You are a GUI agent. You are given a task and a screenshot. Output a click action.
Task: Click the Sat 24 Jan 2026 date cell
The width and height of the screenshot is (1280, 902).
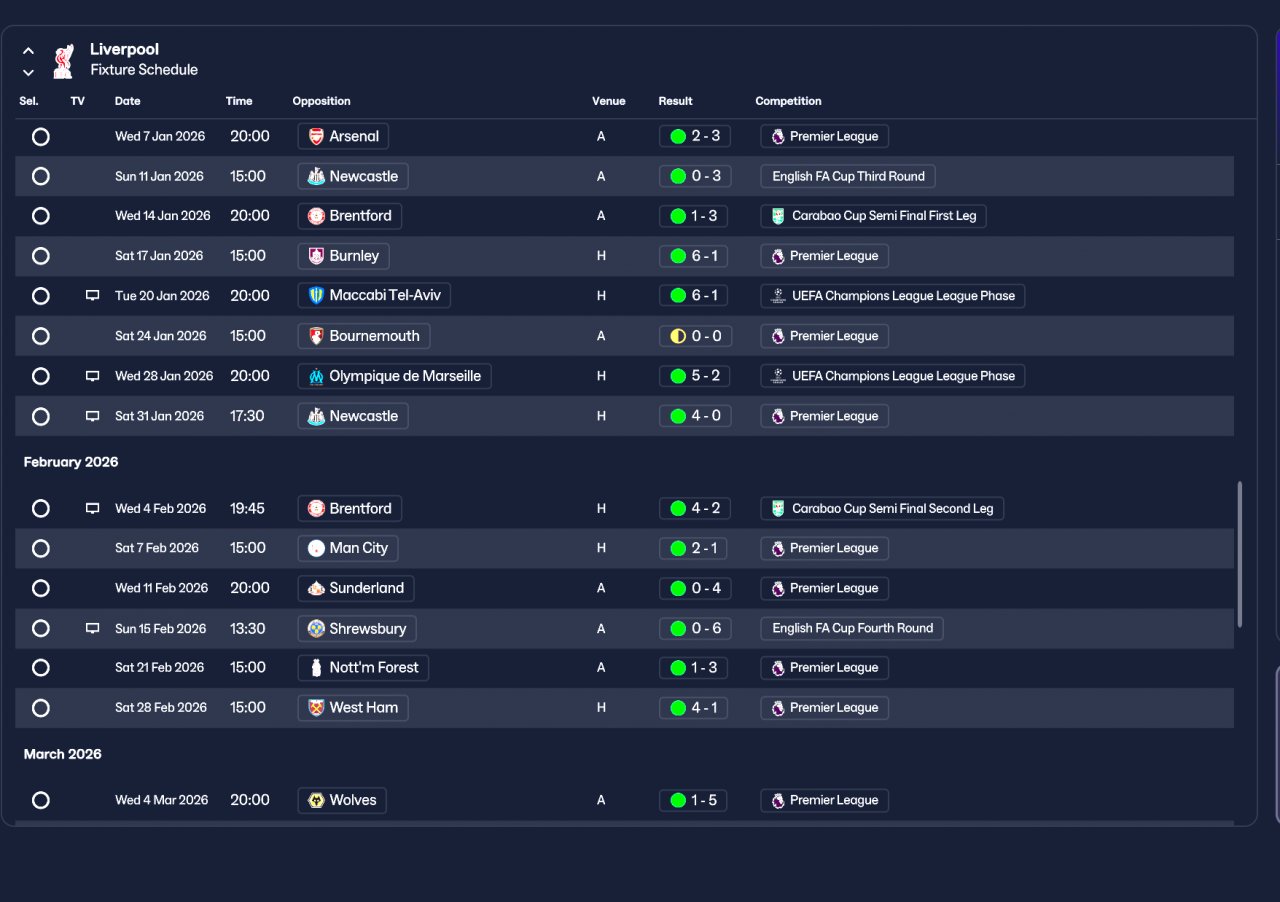(161, 336)
